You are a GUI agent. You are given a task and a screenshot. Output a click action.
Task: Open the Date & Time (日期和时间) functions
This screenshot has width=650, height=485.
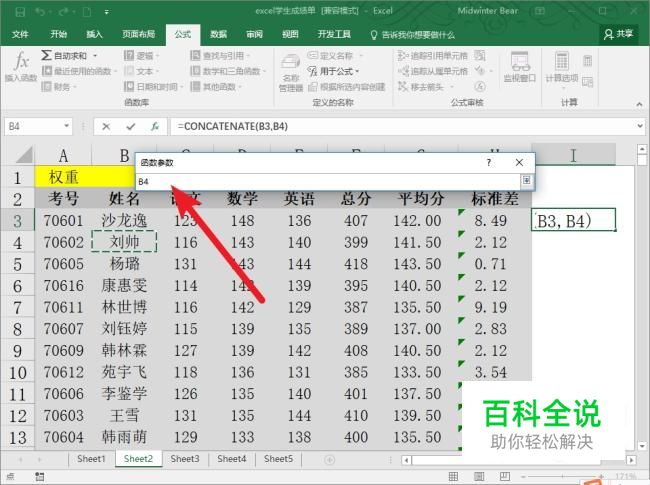point(153,87)
